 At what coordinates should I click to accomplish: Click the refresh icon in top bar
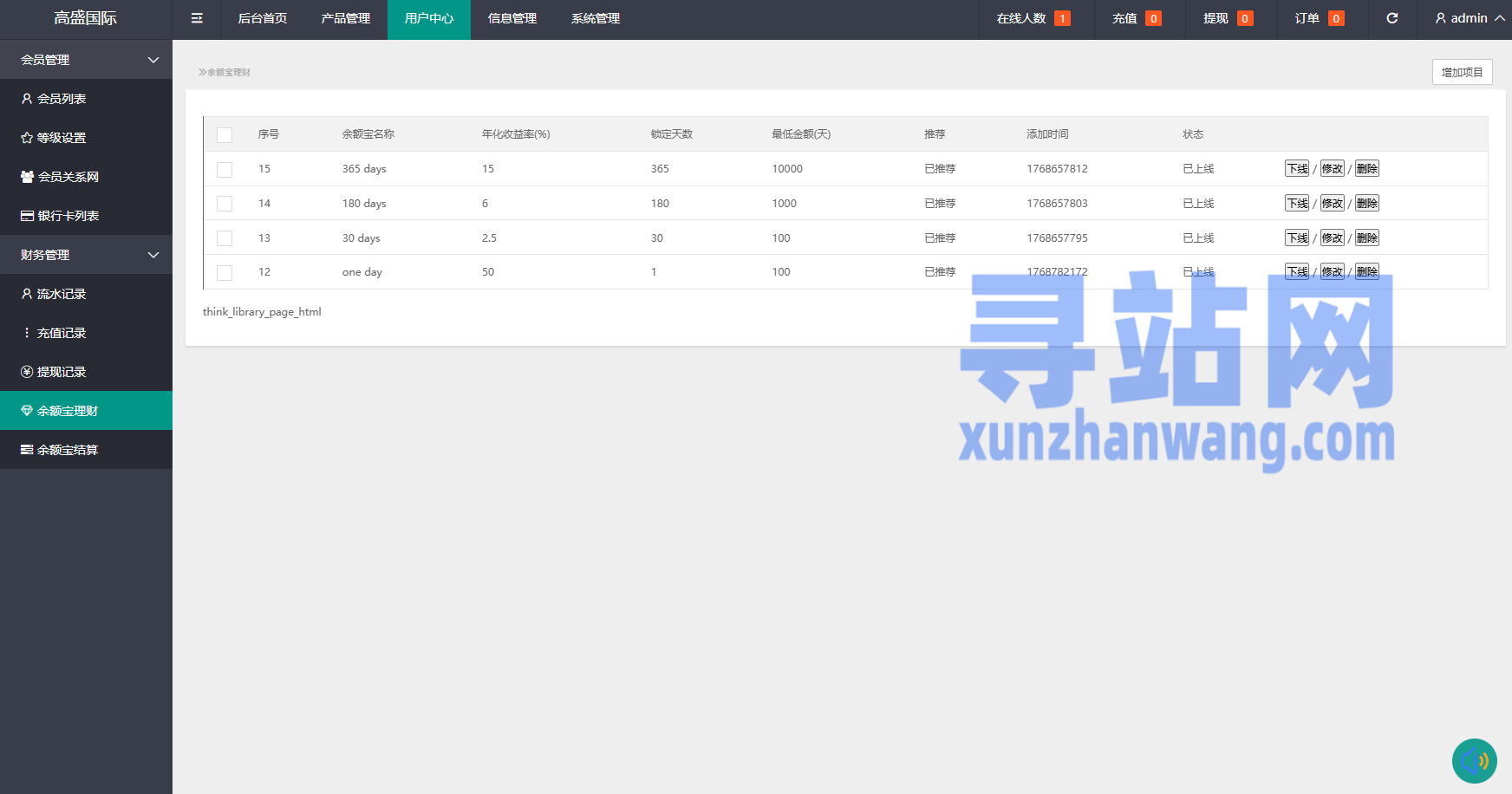1392,18
